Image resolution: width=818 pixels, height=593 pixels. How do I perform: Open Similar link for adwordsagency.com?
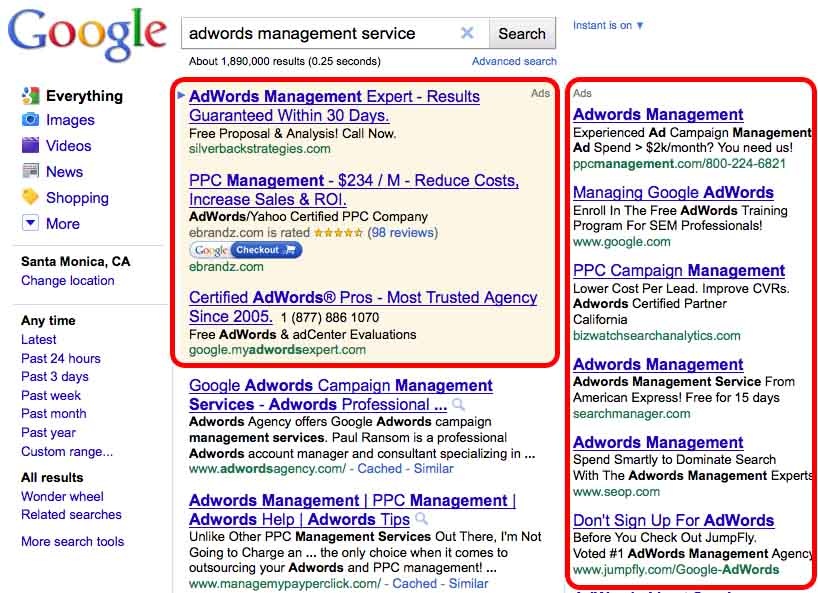[x=434, y=469]
